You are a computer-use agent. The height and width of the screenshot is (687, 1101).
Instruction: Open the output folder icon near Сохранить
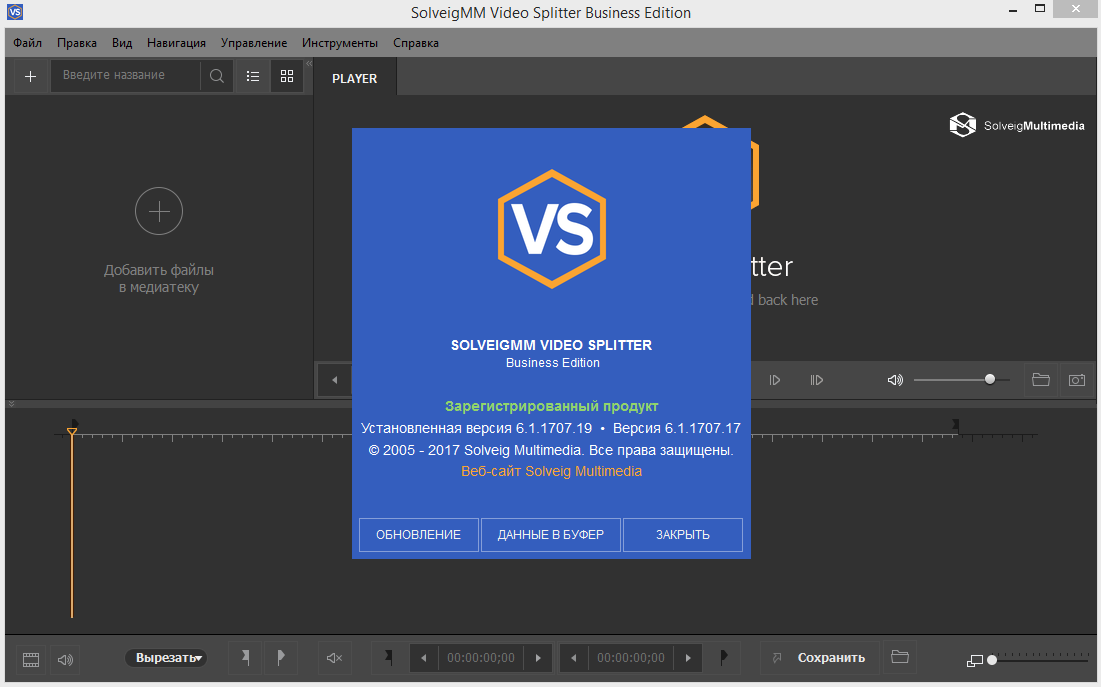[x=899, y=658]
